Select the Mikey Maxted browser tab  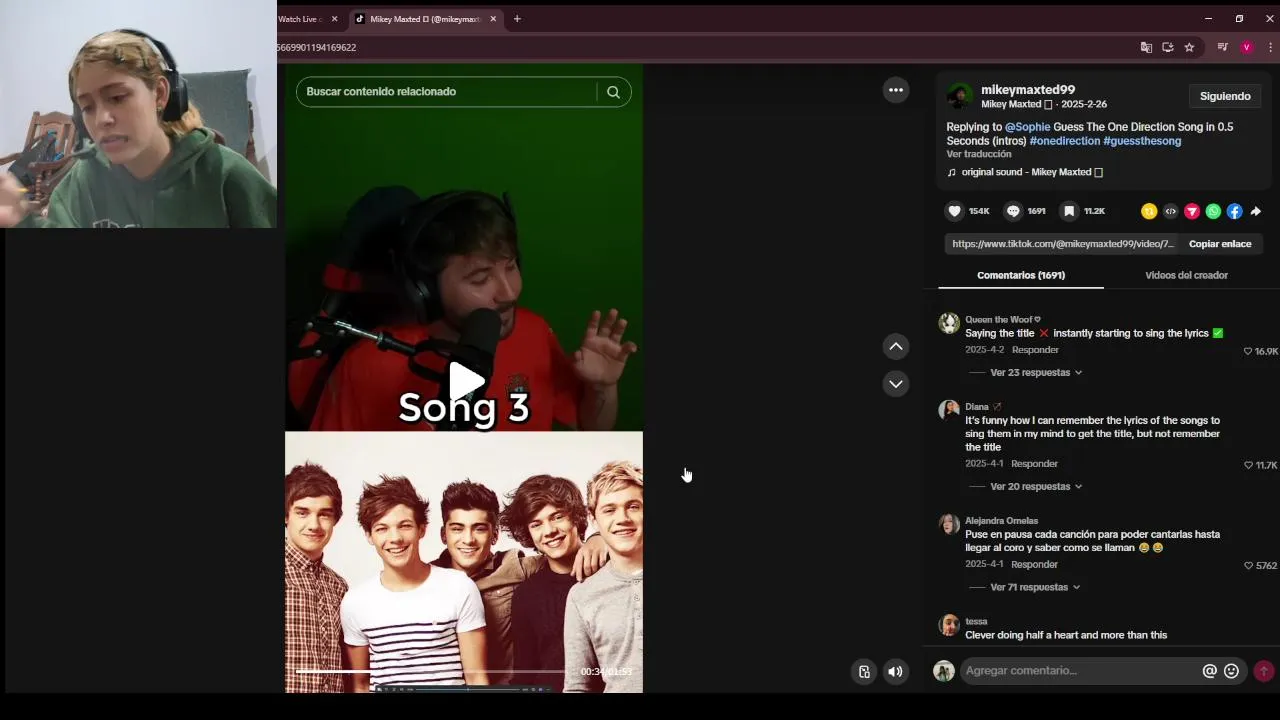425,19
